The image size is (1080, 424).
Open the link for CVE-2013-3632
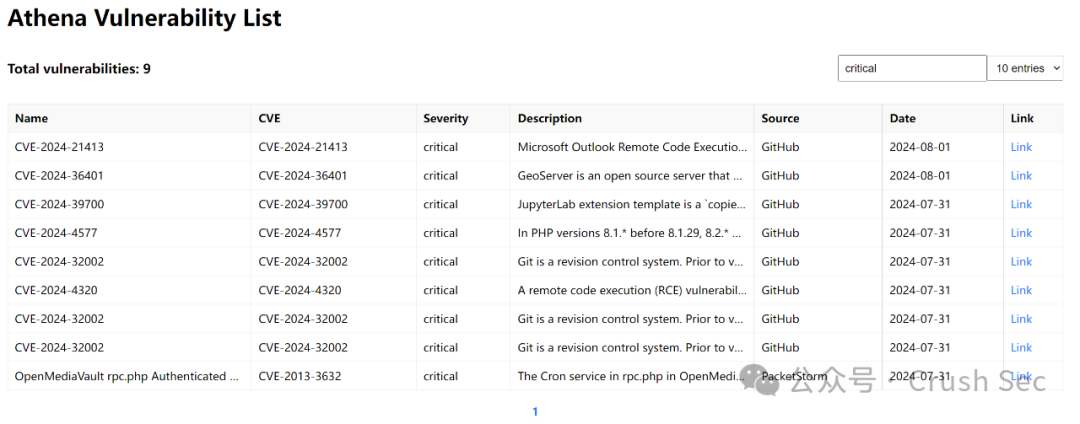pos(1021,376)
